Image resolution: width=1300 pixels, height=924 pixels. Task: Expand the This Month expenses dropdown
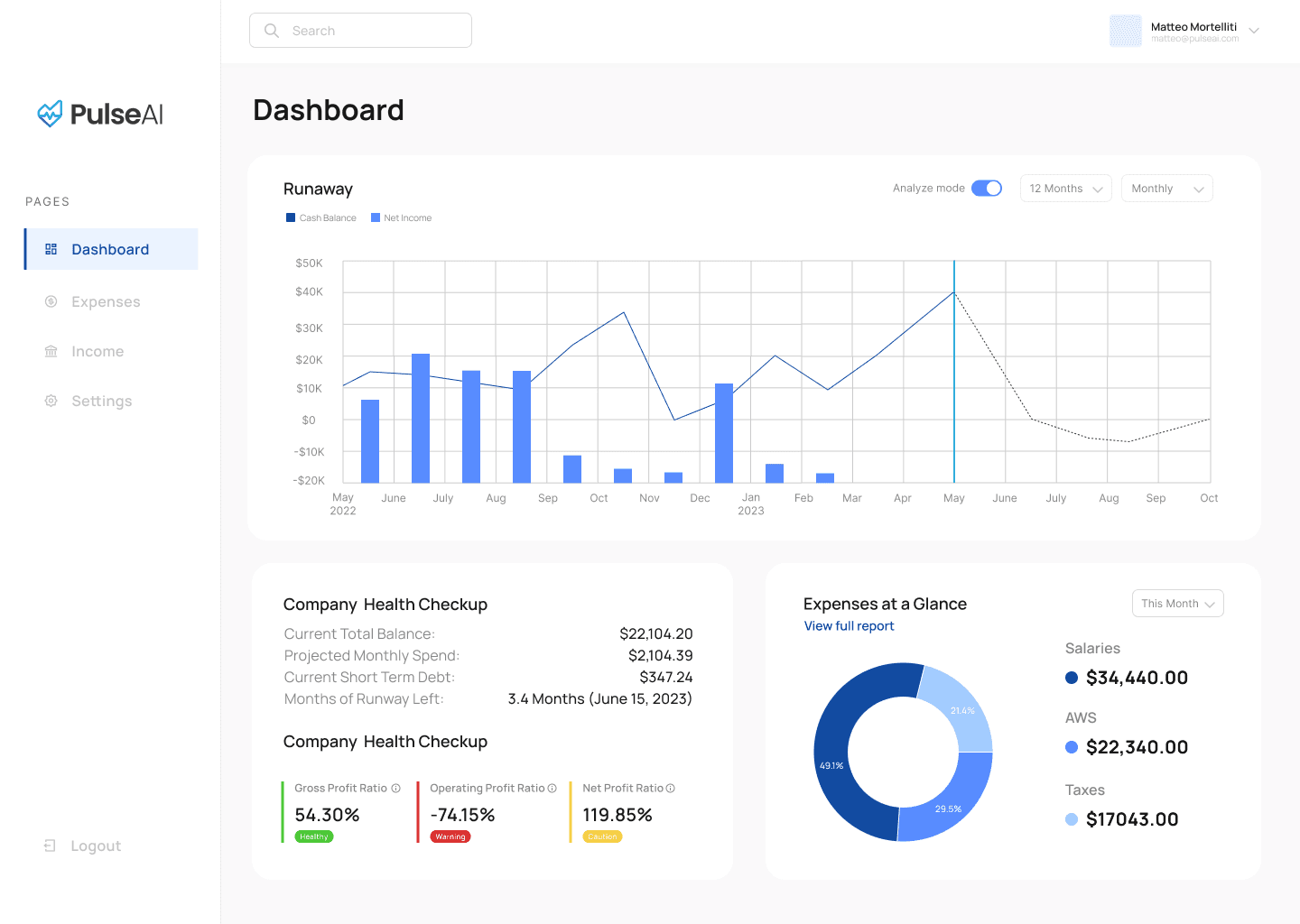point(1177,604)
